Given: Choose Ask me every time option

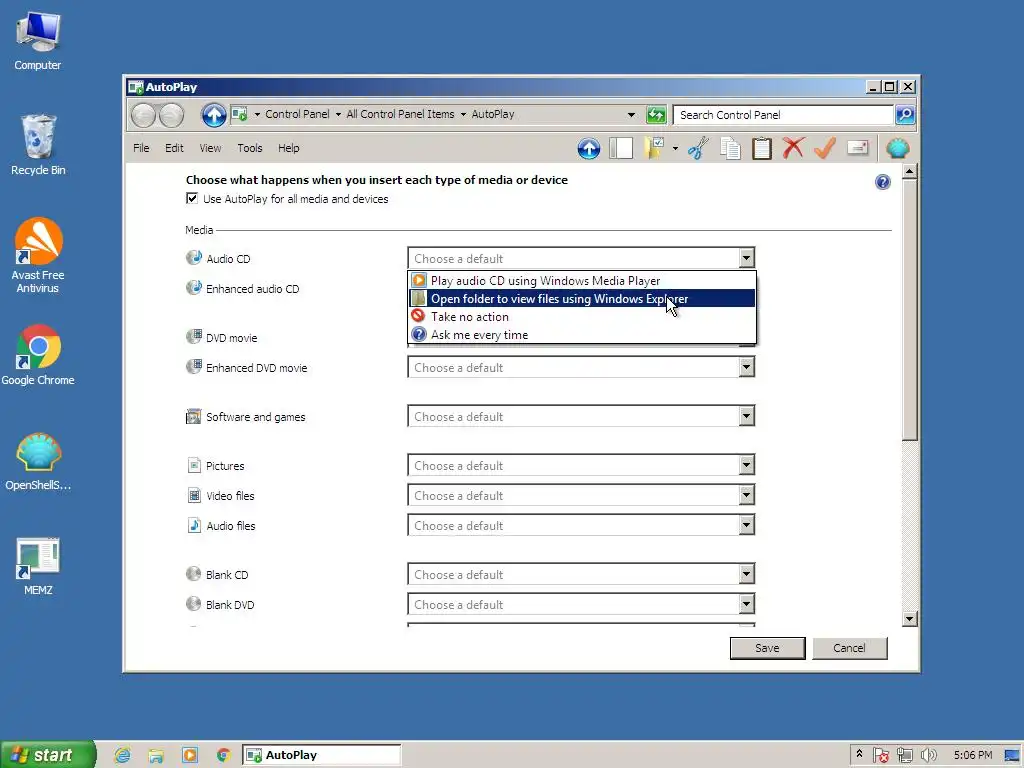Looking at the screenshot, I should (x=582, y=335).
